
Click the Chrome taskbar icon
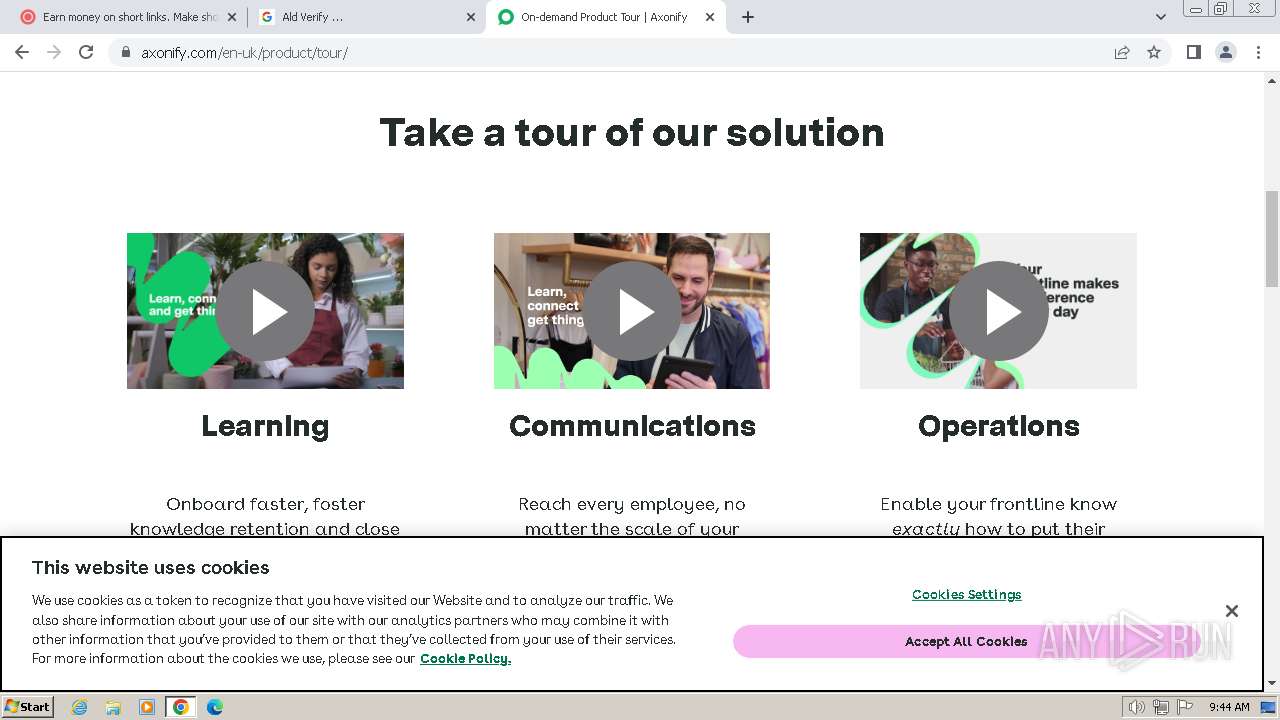click(x=181, y=707)
